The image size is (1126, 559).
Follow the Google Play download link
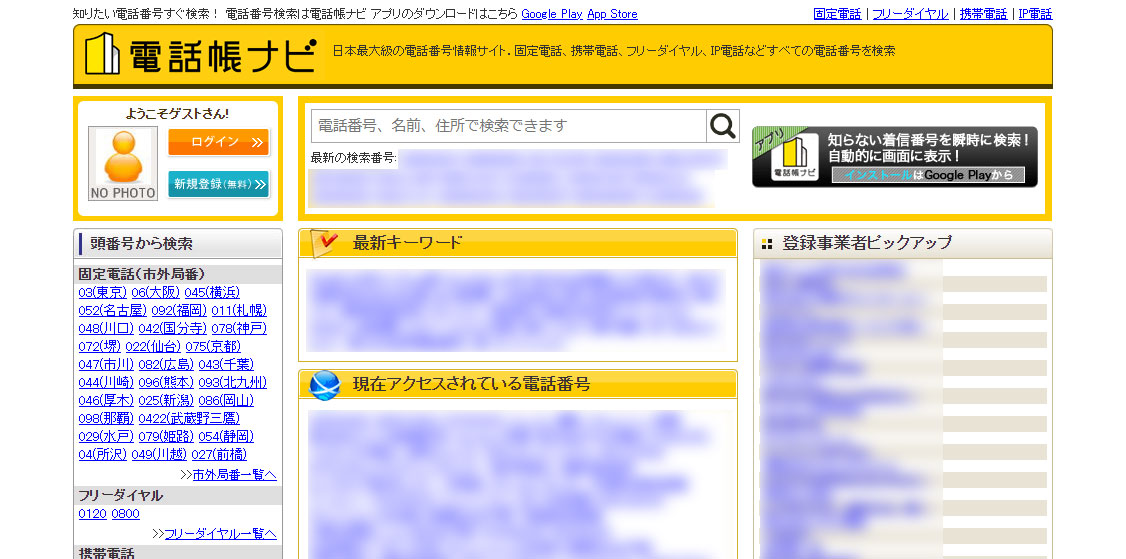tap(551, 14)
